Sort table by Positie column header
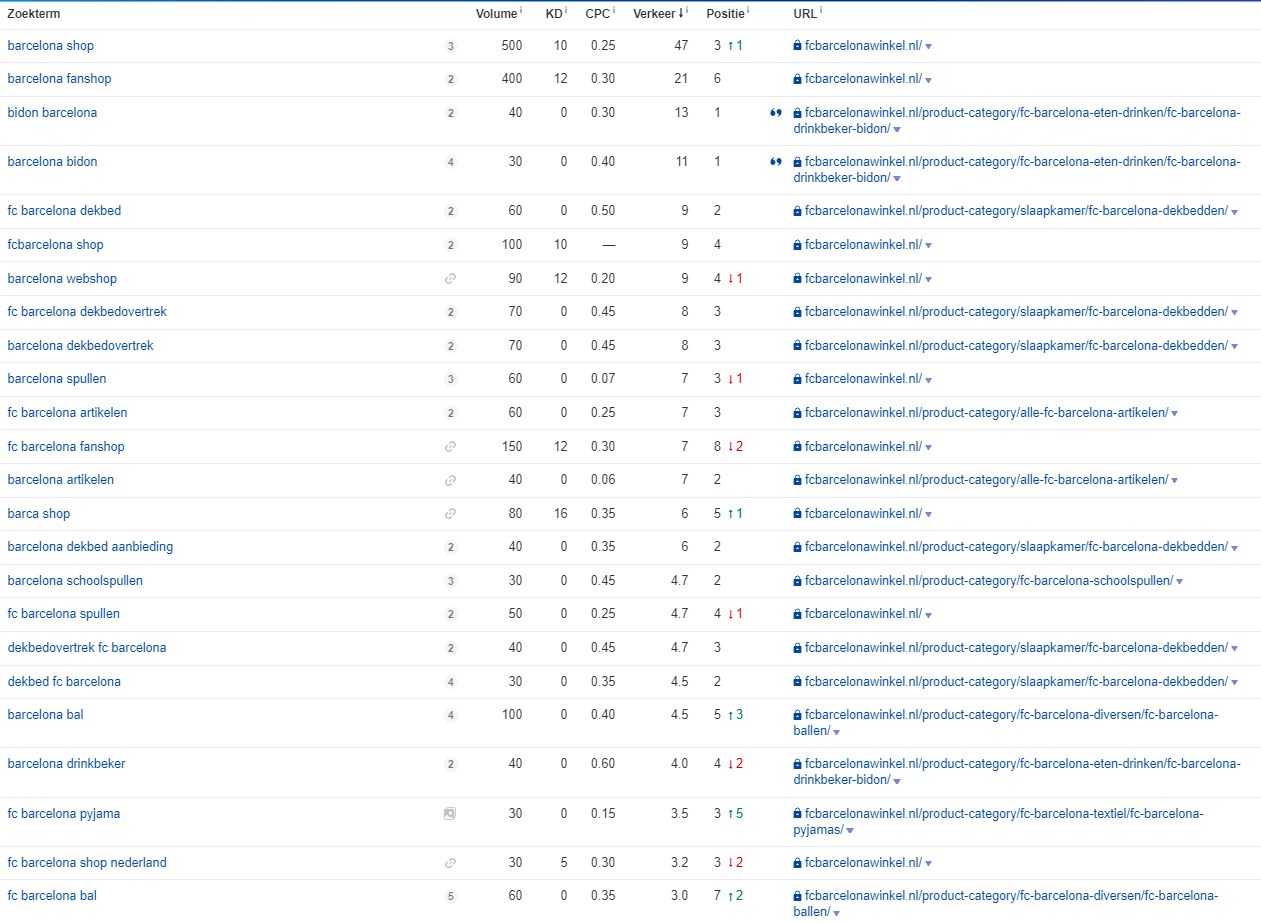 click(x=725, y=13)
